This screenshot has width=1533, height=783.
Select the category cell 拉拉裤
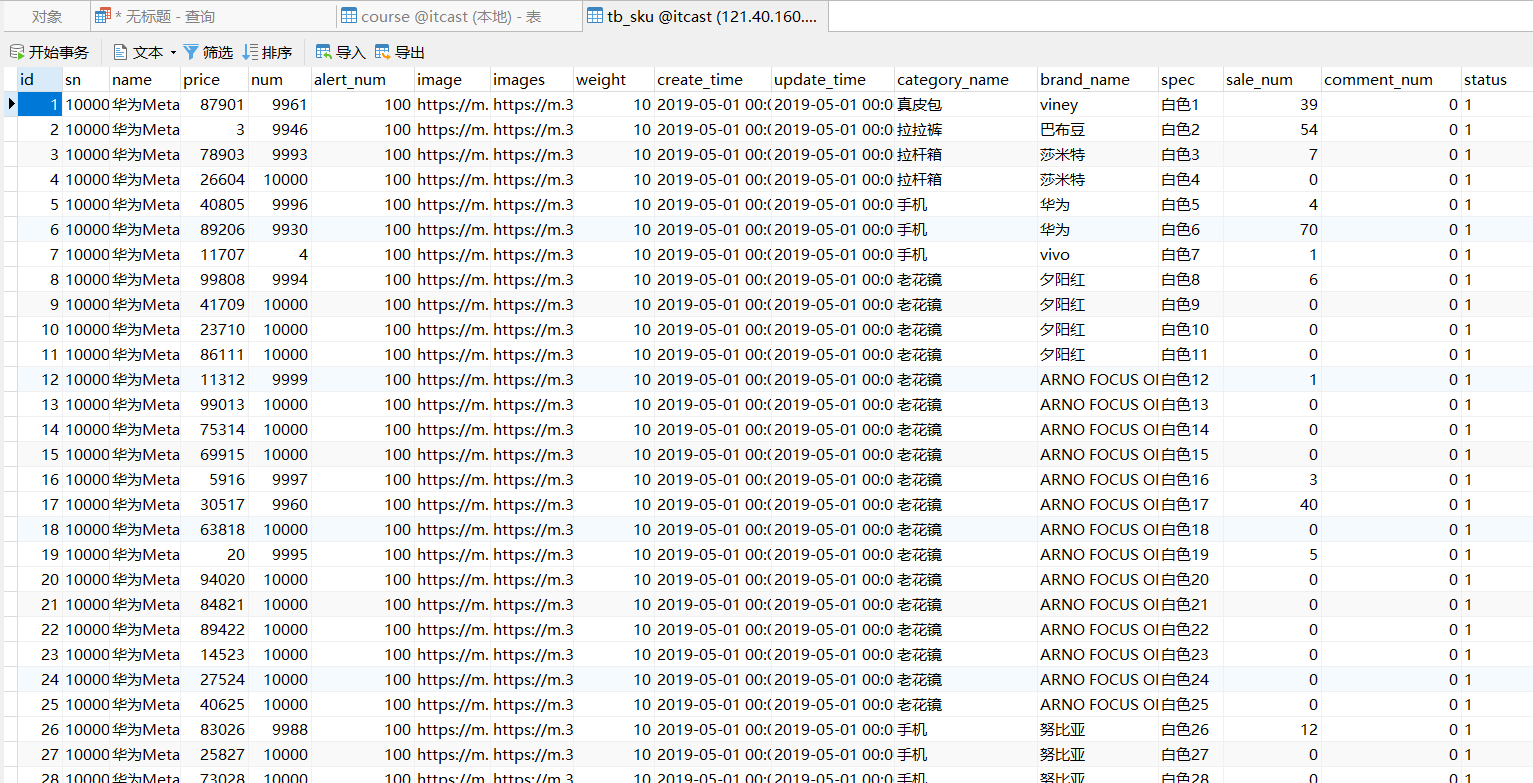point(966,129)
